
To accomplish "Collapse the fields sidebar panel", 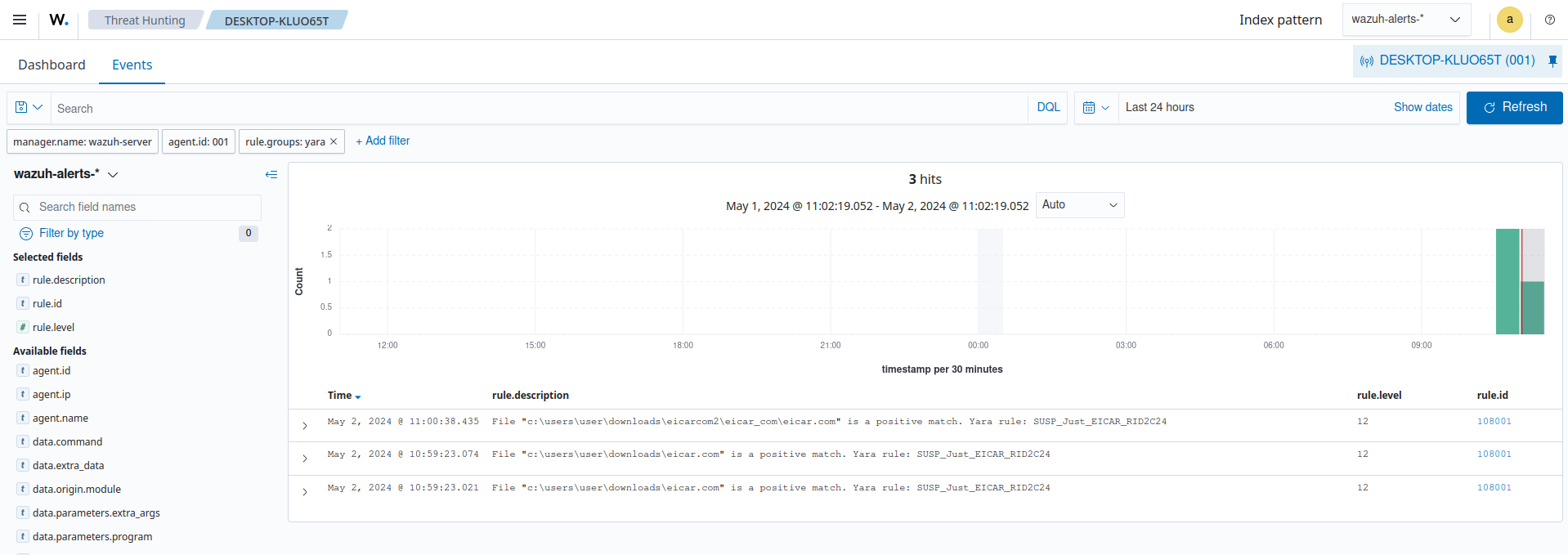I will (x=271, y=174).
